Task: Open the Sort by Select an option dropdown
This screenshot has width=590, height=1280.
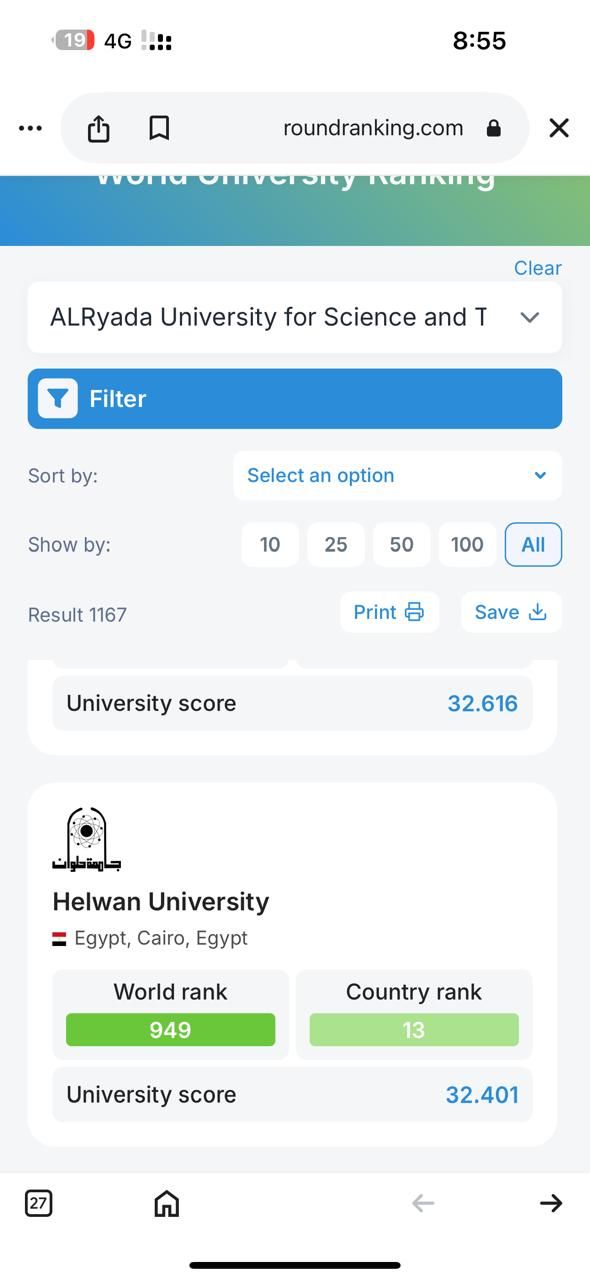Action: [397, 476]
